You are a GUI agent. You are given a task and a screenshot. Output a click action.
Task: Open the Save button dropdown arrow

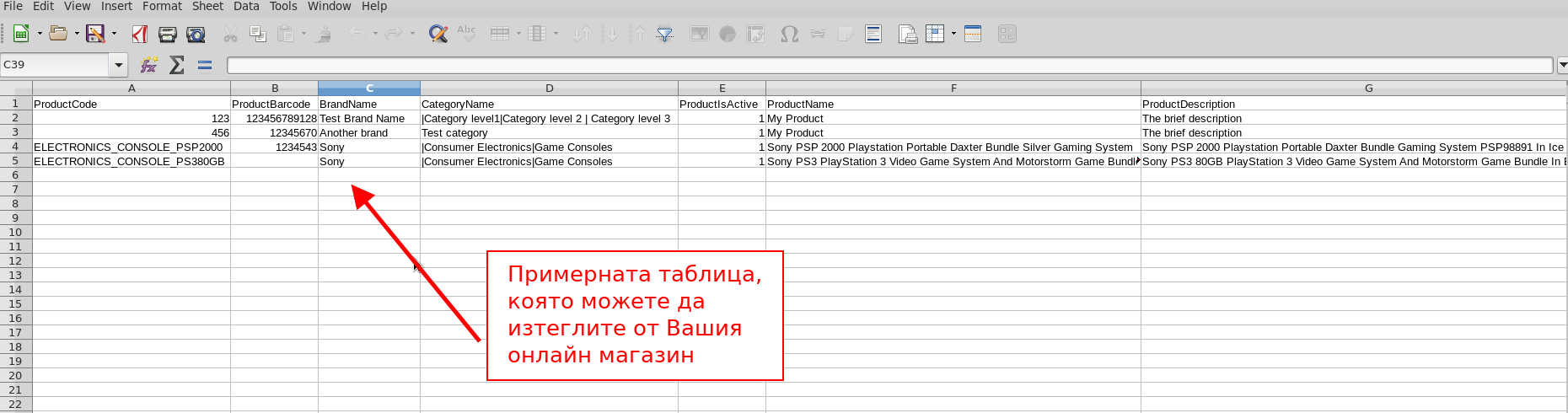114,34
